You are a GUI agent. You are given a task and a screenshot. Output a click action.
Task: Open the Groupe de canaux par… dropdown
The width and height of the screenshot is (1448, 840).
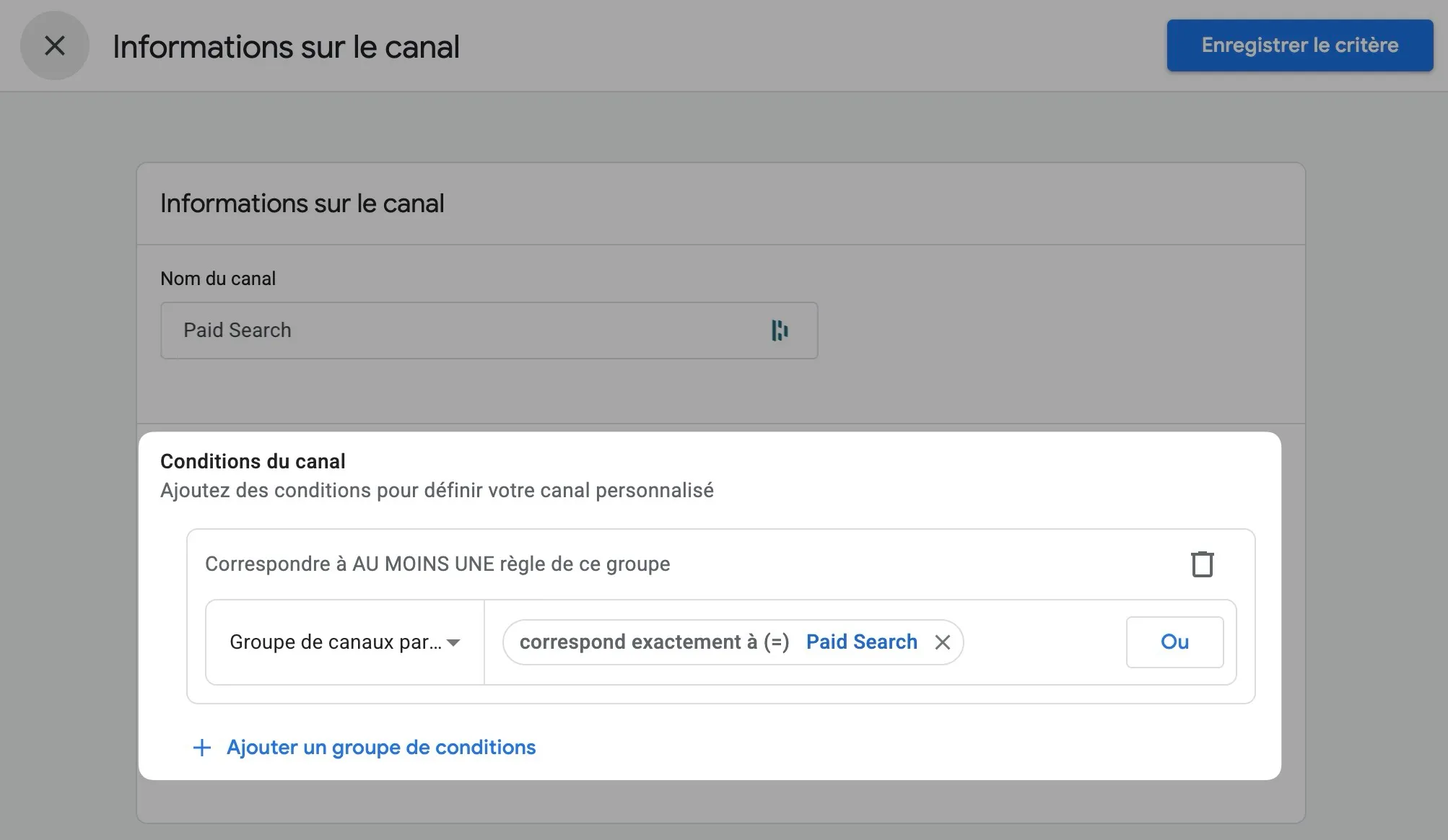click(345, 642)
